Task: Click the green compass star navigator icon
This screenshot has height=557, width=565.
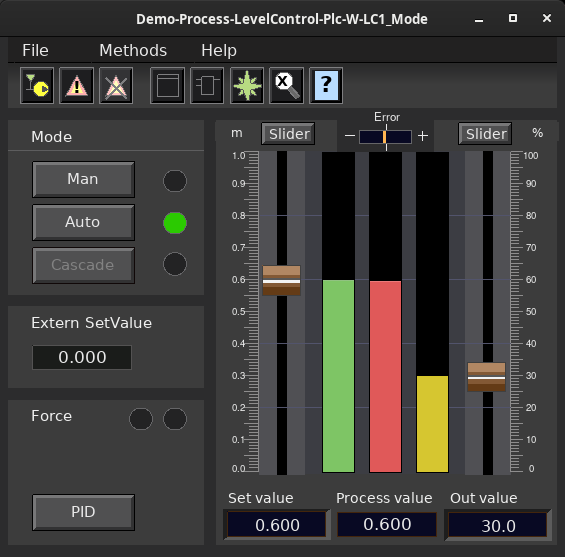Action: click(247, 85)
